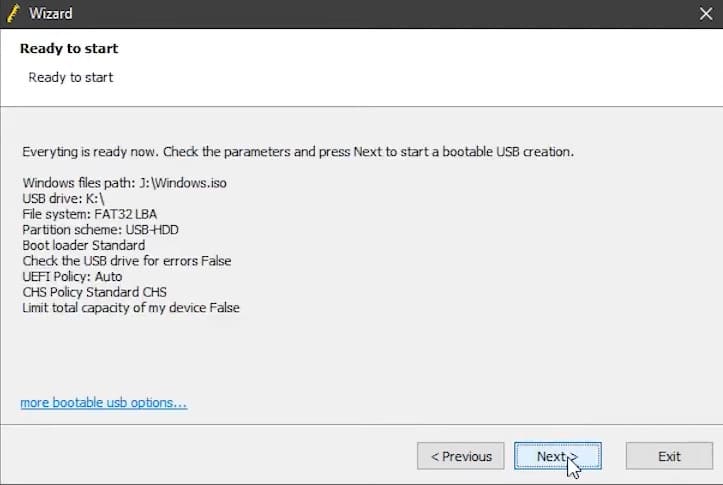Click the Boot loader Standard line
Viewport: 723px width, 485px height.
83,245
